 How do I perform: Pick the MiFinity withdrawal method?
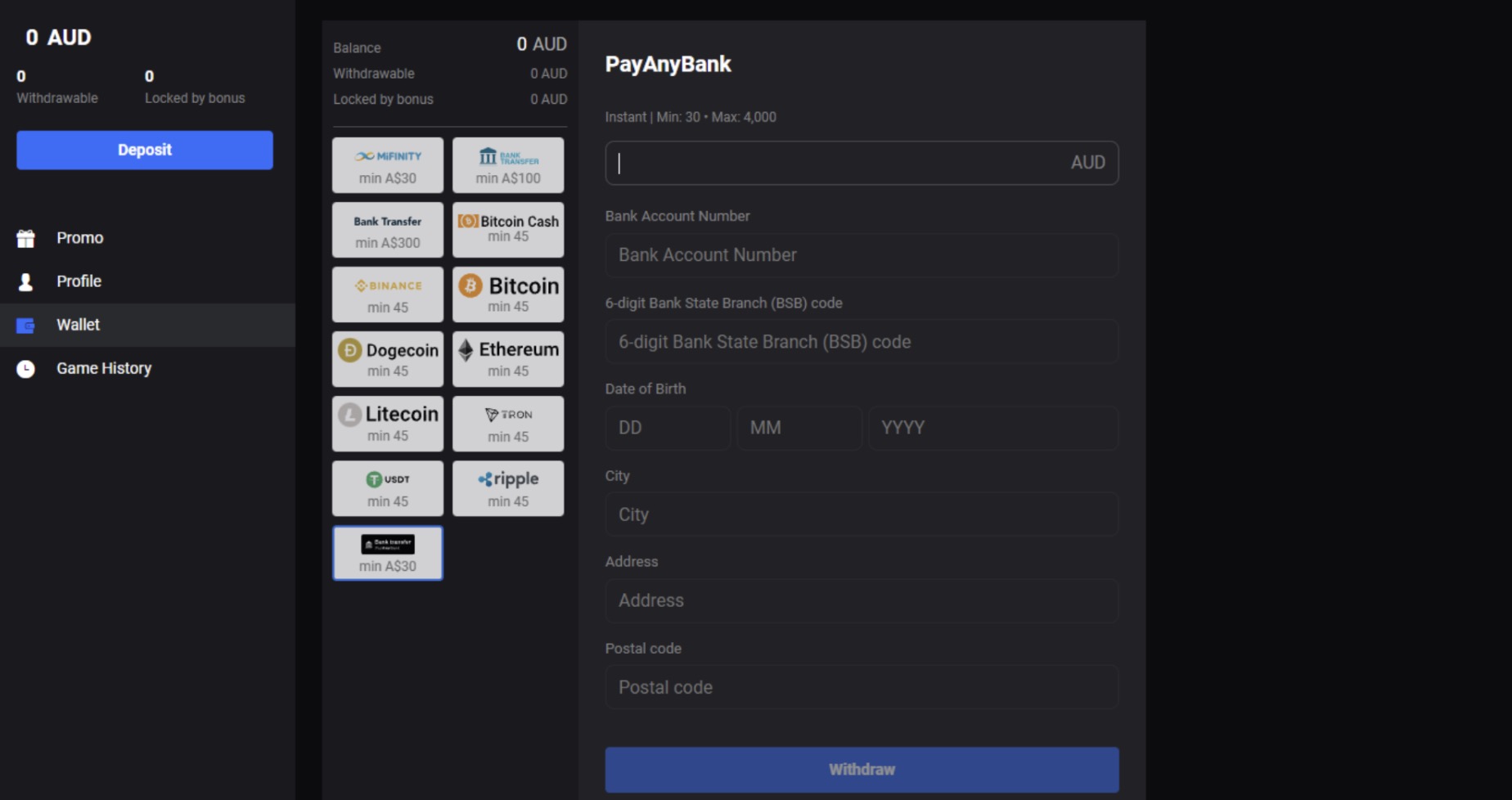[x=387, y=164]
